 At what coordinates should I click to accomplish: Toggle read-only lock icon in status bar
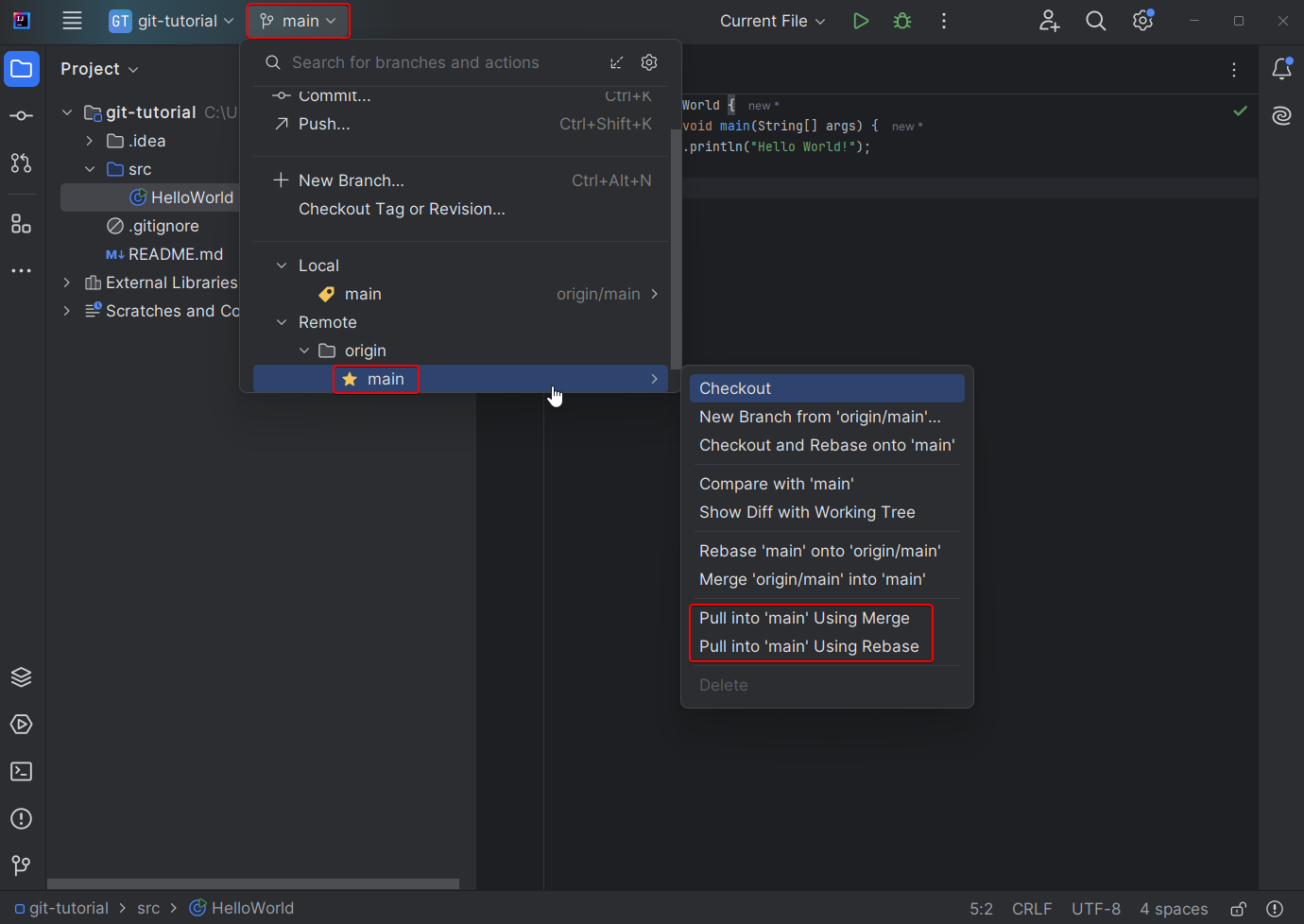click(x=1238, y=909)
